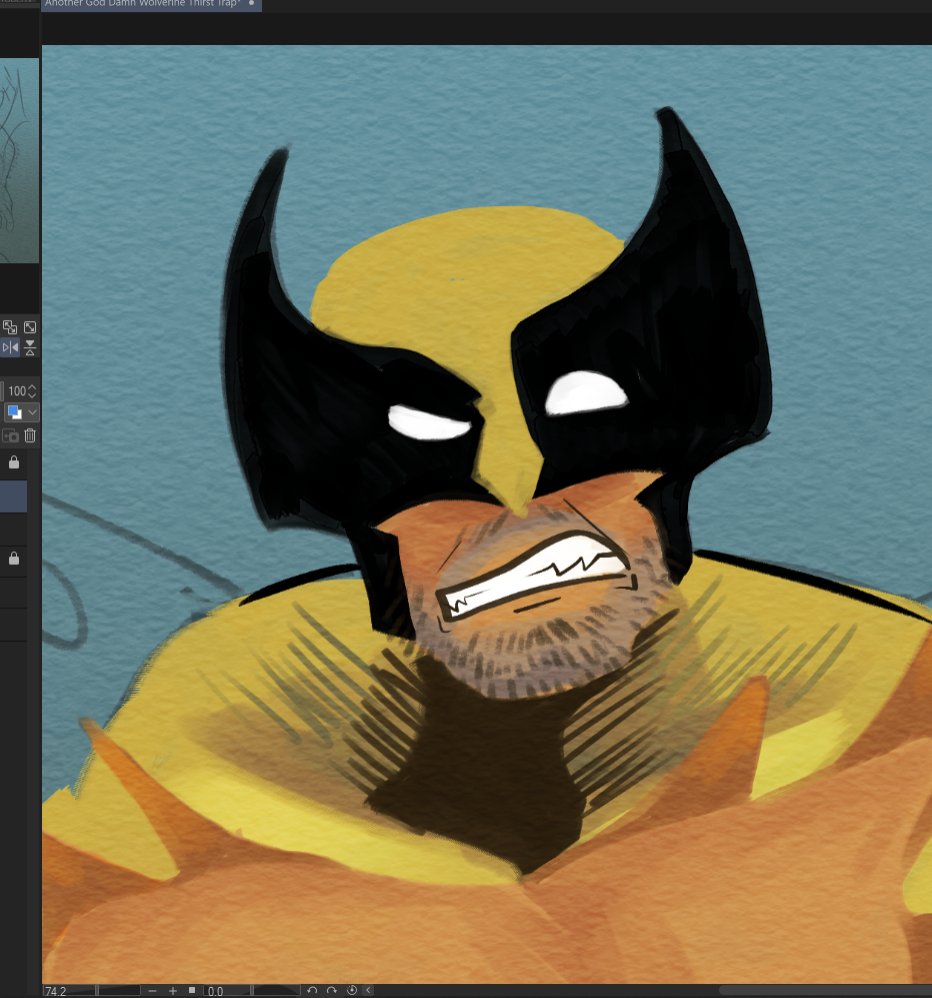Rotate the canvas left
Image resolution: width=932 pixels, height=998 pixels.
[x=312, y=990]
